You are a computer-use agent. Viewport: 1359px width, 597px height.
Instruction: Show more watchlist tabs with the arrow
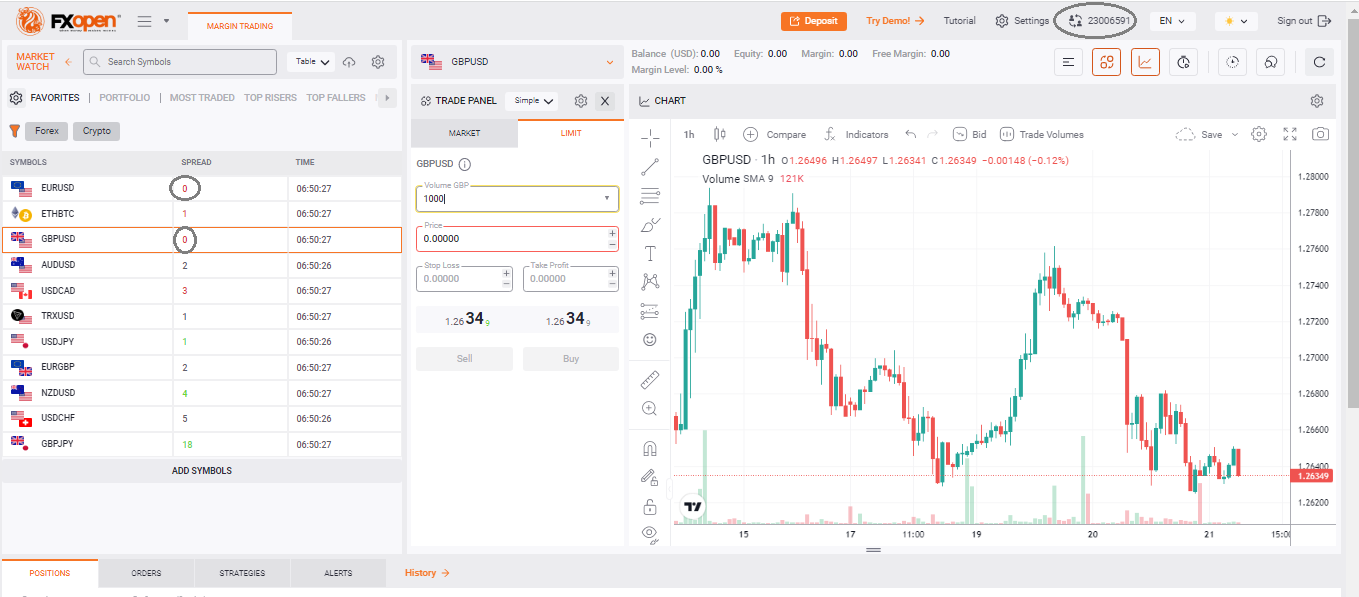tap(386, 98)
